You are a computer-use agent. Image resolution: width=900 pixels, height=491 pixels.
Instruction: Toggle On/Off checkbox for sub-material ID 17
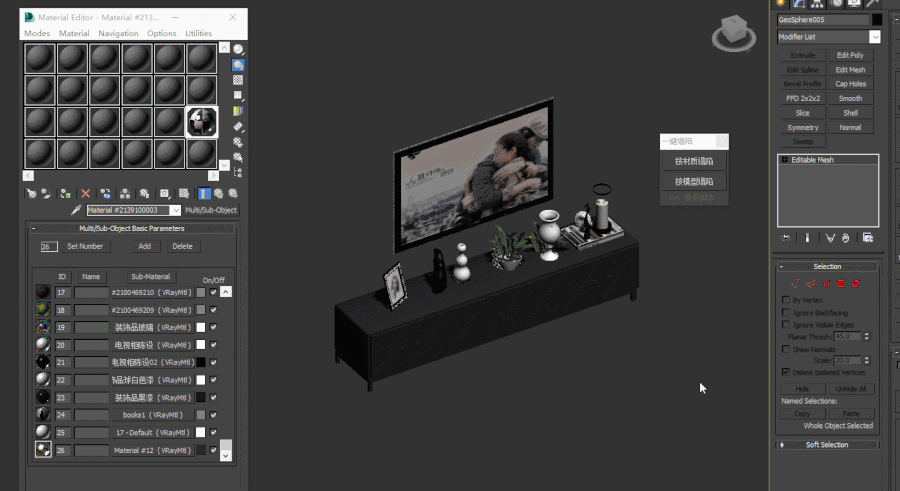pos(214,292)
